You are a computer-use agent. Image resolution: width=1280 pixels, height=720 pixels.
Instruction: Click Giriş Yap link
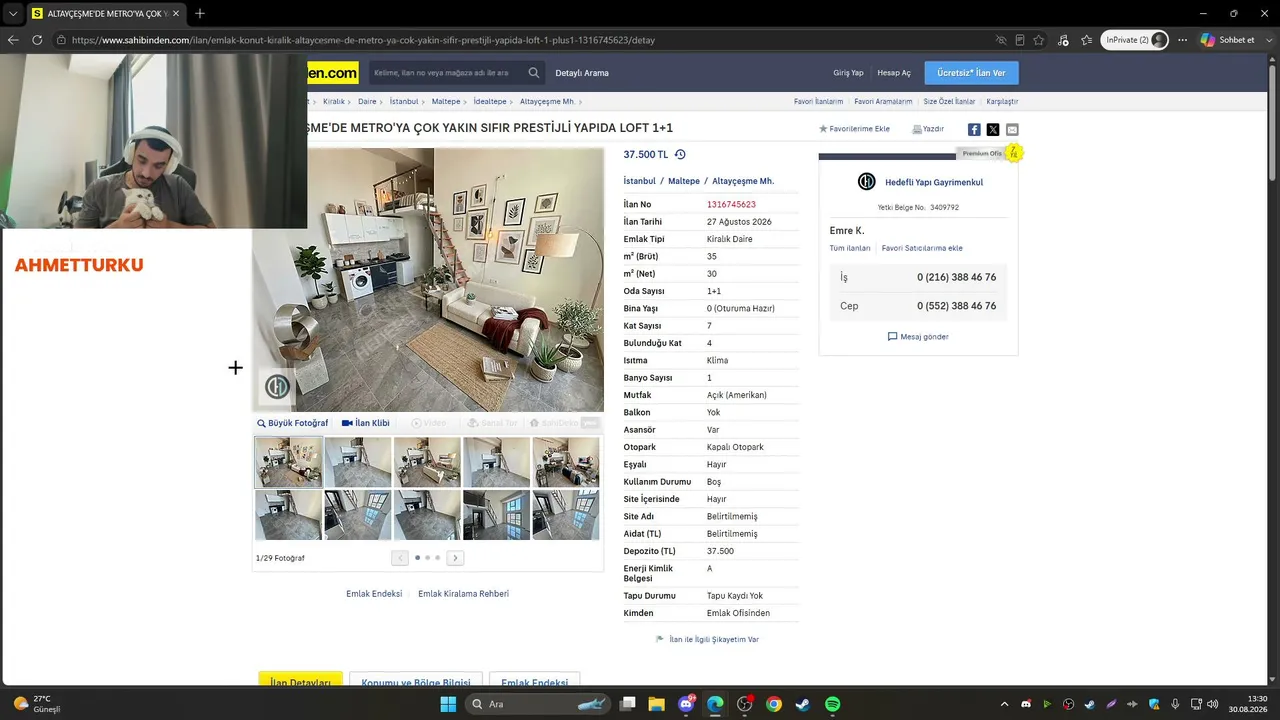click(848, 73)
